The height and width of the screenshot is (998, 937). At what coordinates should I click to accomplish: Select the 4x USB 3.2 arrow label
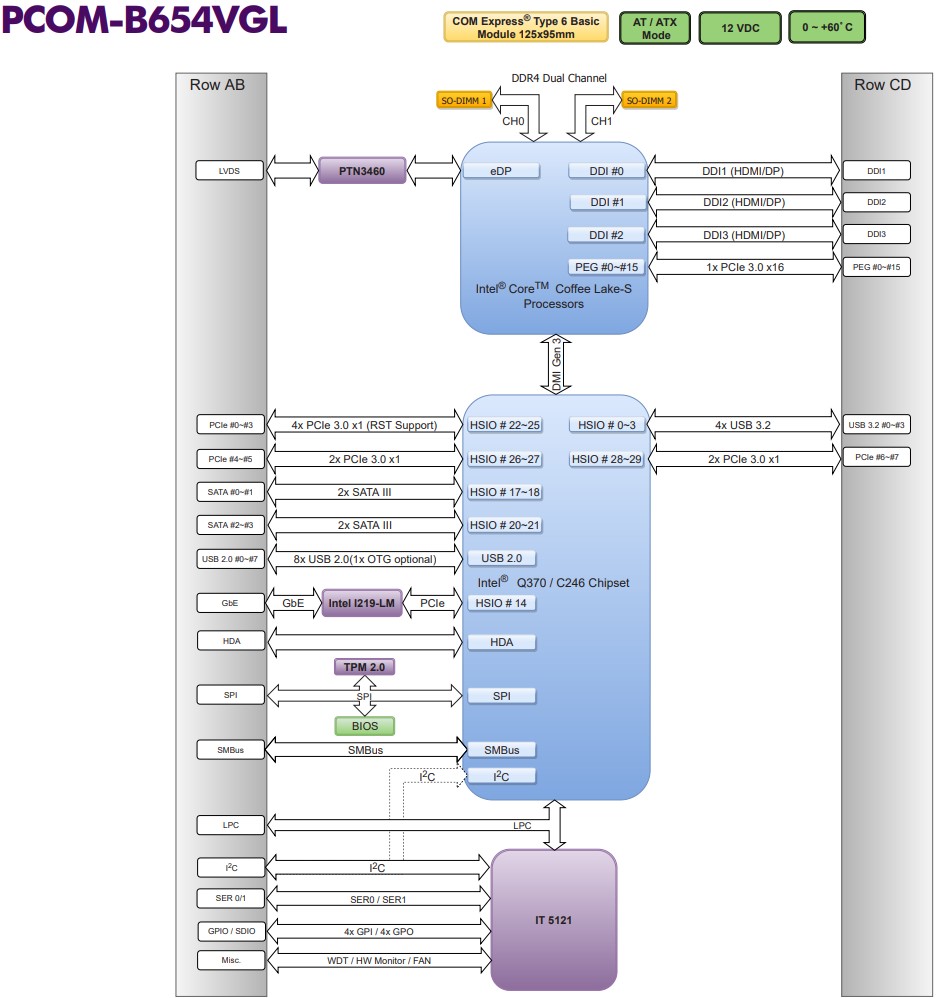pyautogui.click(x=742, y=425)
